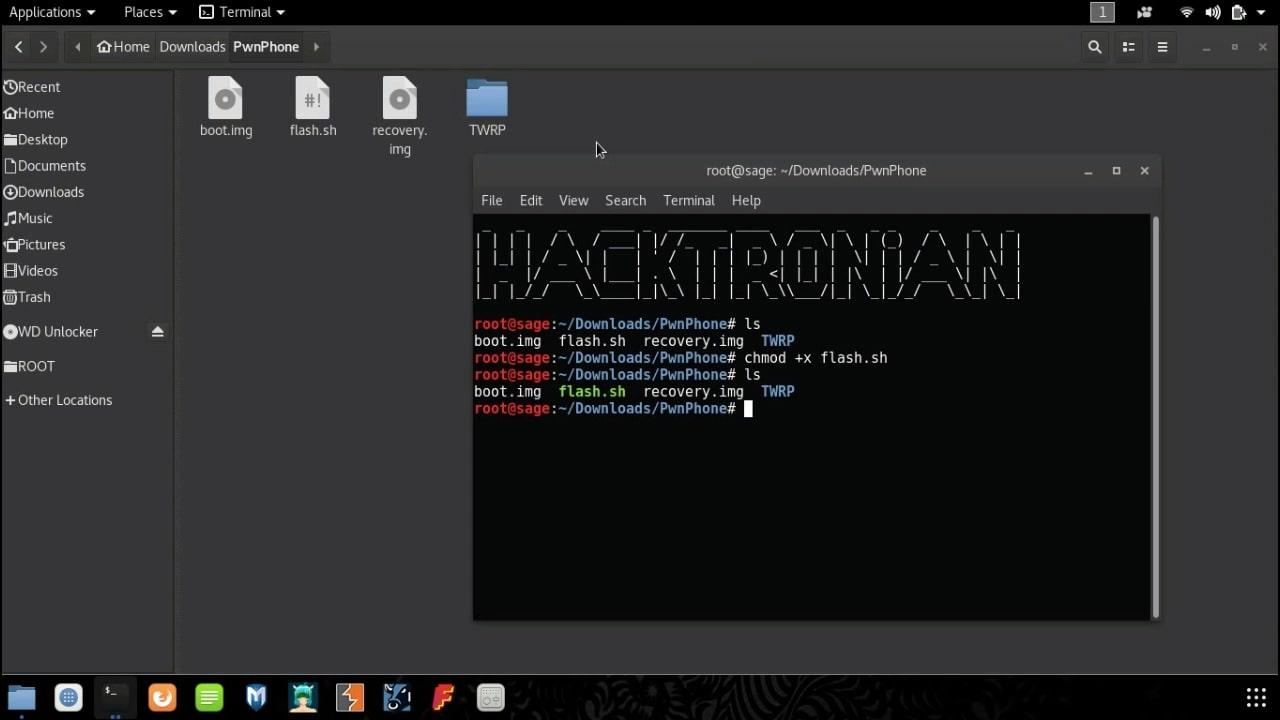1280x720 pixels.
Task: Open Burp Suite from the dock
Action: [x=350, y=697]
